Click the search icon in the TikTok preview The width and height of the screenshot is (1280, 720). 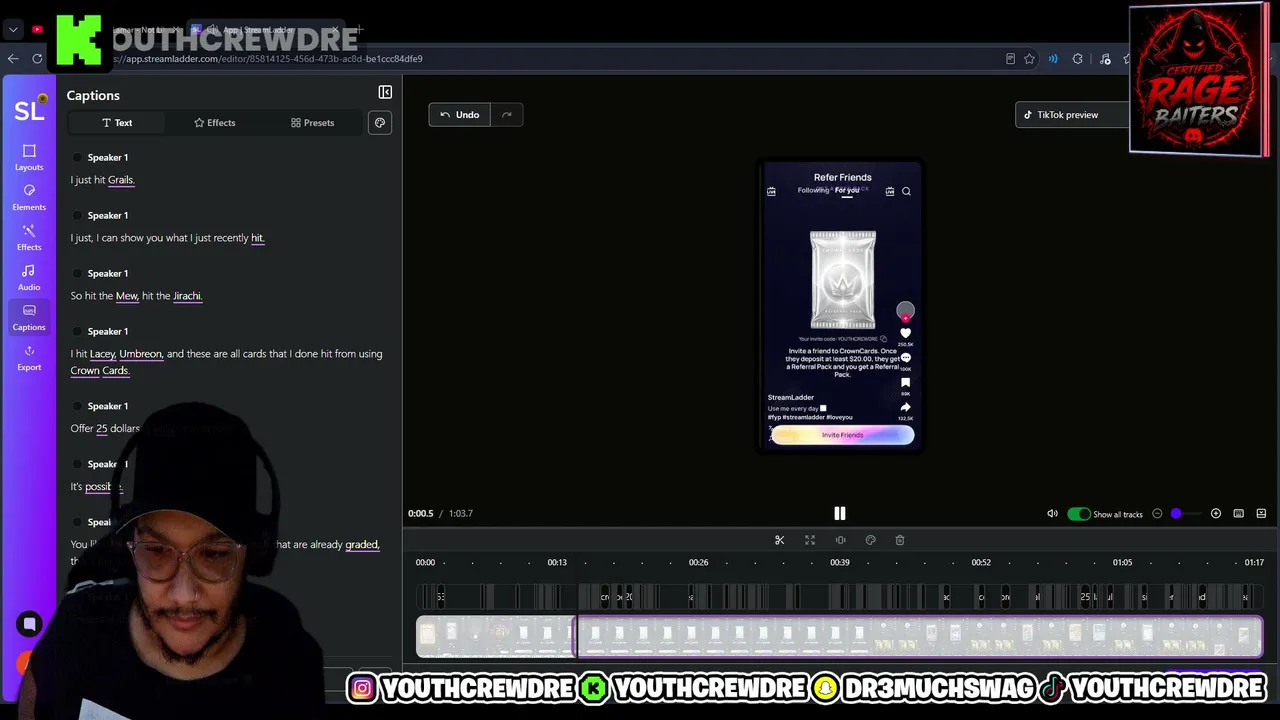point(906,191)
